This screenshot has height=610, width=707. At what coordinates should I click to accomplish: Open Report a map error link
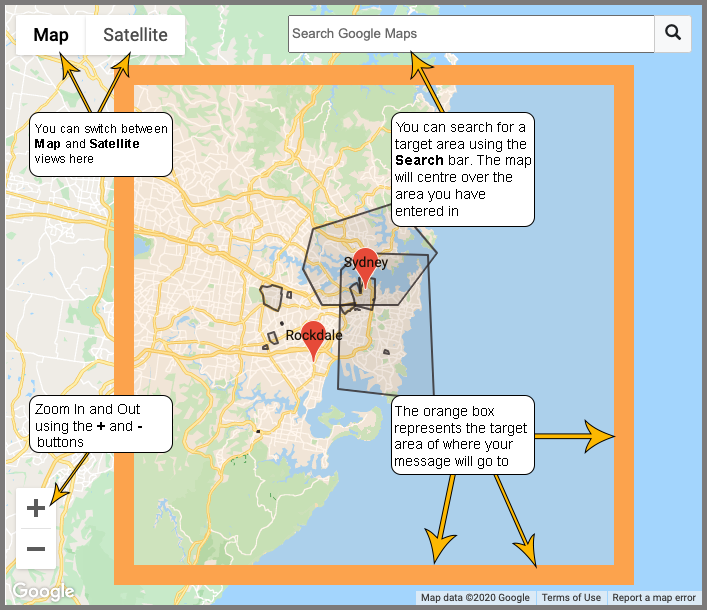pos(654,597)
